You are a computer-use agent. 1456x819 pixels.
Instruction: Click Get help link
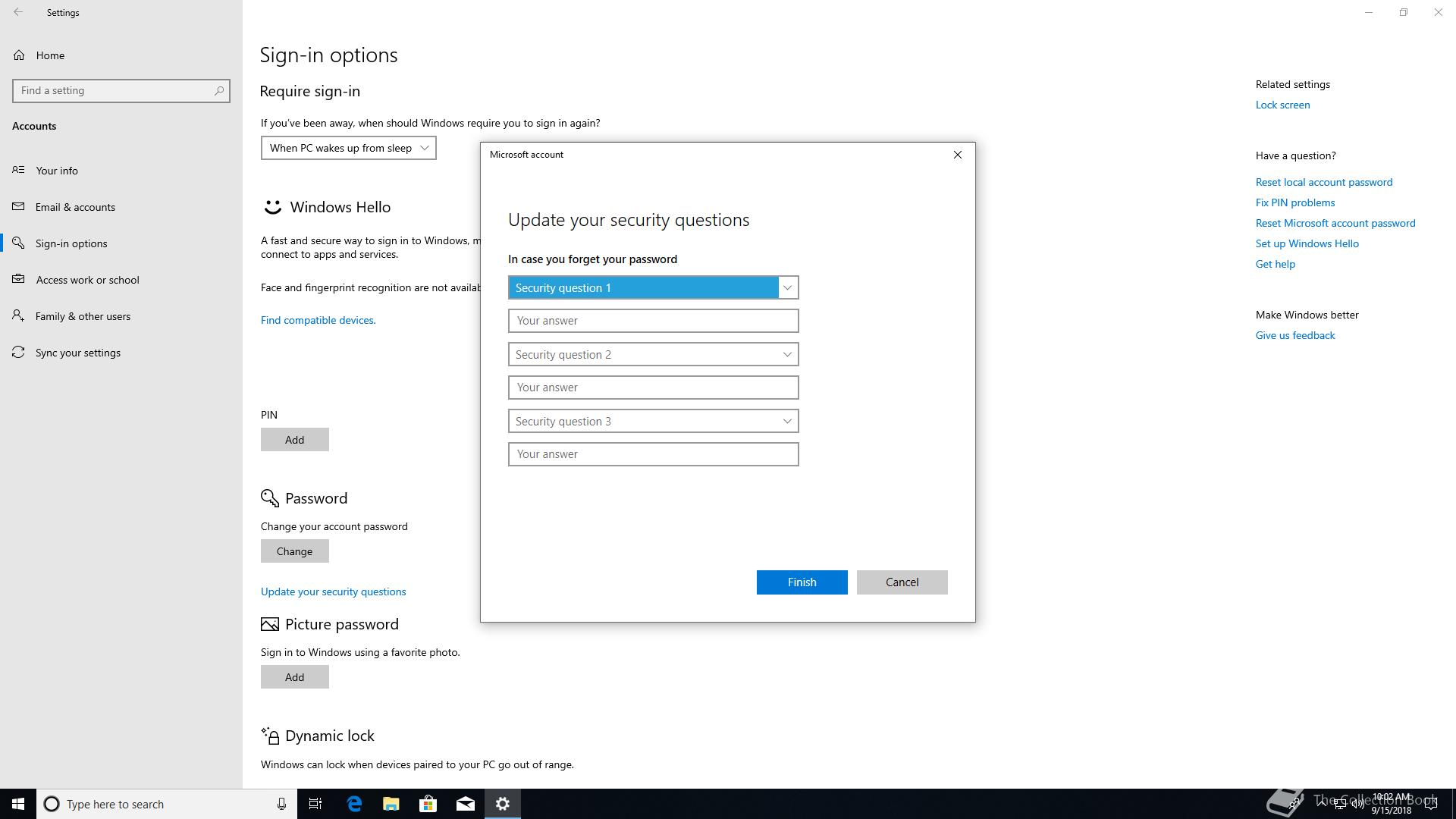pos(1276,264)
